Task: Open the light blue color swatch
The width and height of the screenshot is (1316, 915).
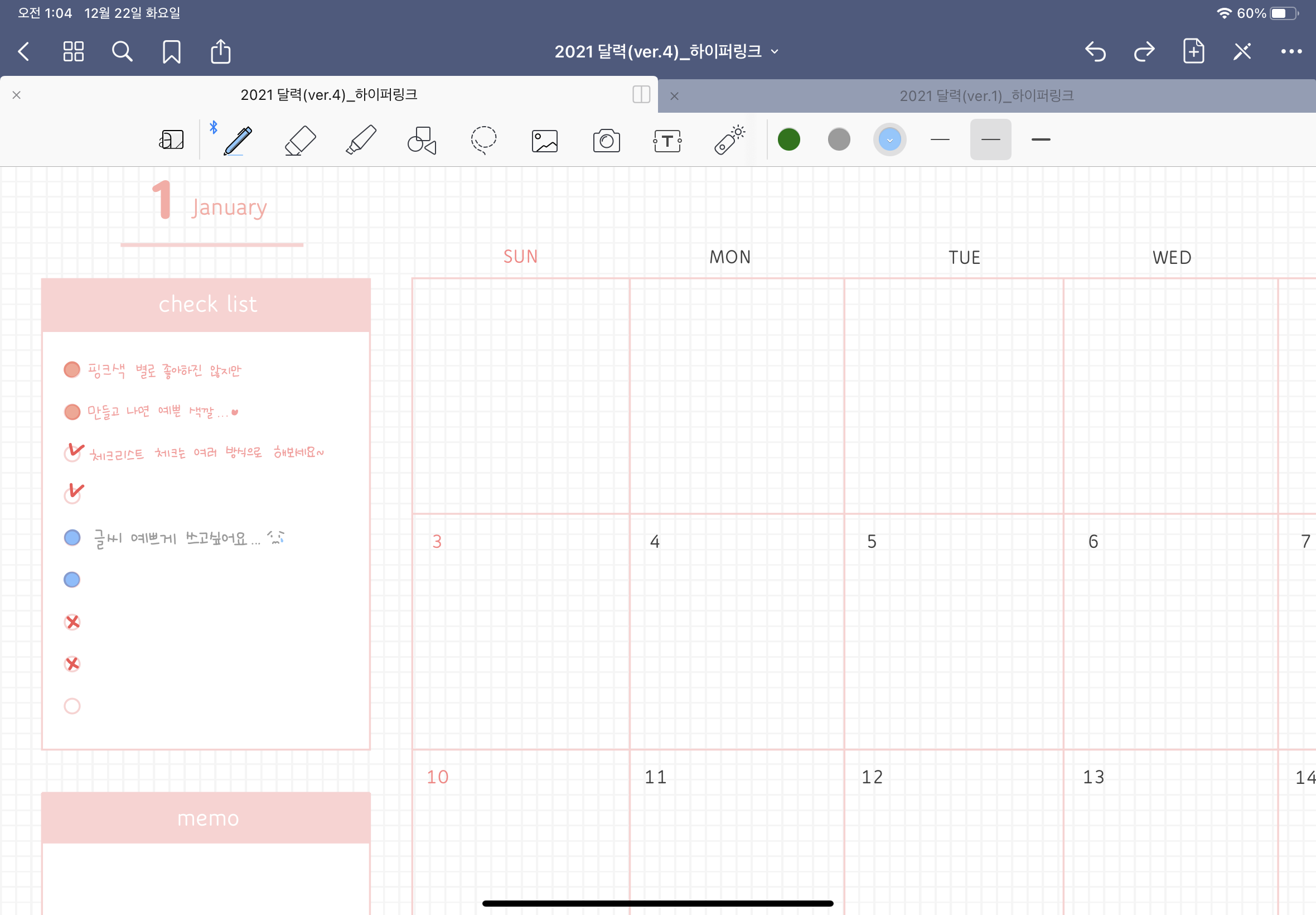Action: 890,139
